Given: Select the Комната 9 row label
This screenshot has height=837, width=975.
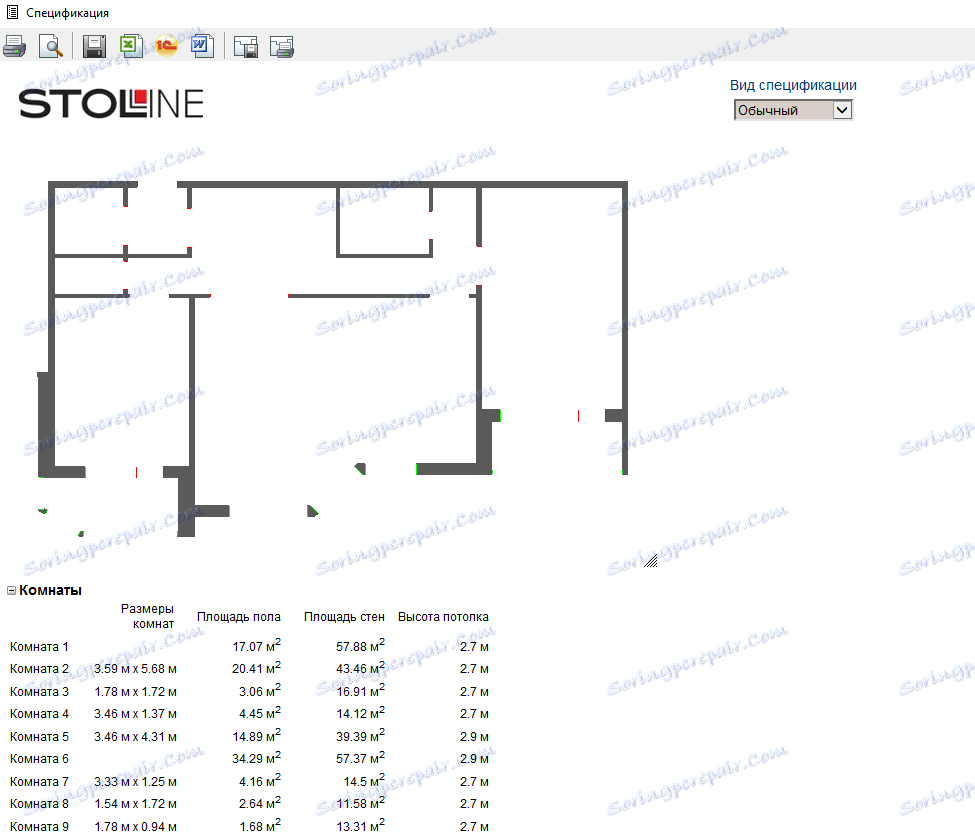Looking at the screenshot, I should pyautogui.click(x=39, y=826).
